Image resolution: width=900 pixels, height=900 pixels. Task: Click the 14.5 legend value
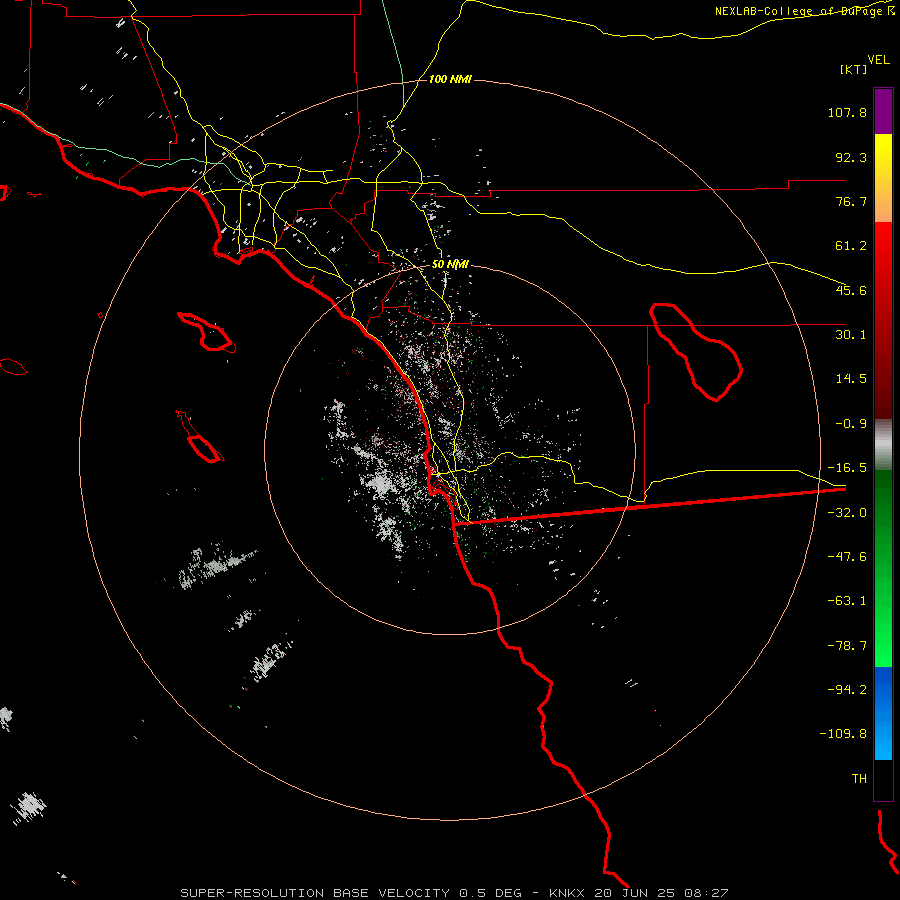click(851, 379)
